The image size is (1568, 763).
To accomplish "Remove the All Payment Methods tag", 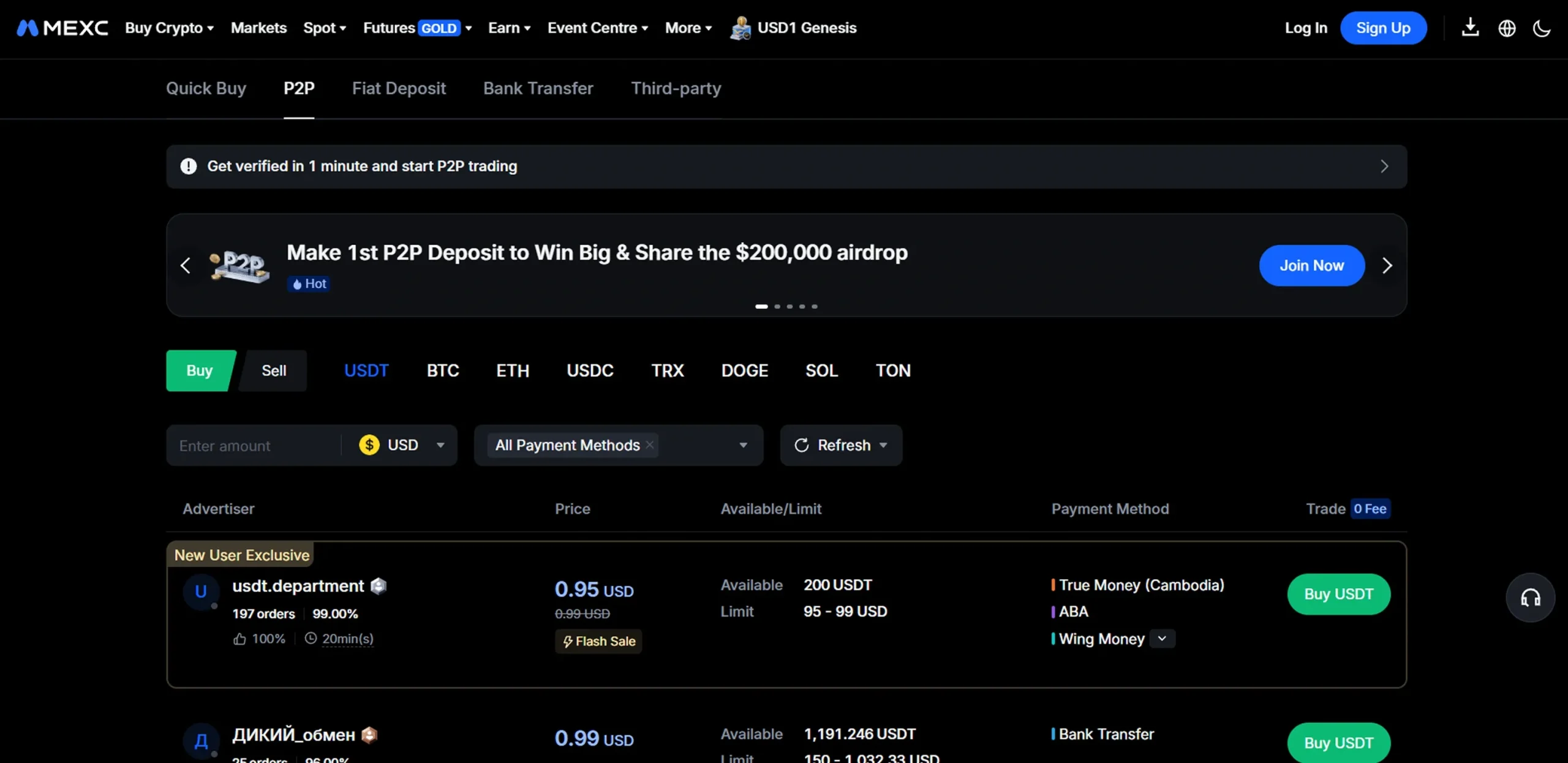I will (650, 445).
